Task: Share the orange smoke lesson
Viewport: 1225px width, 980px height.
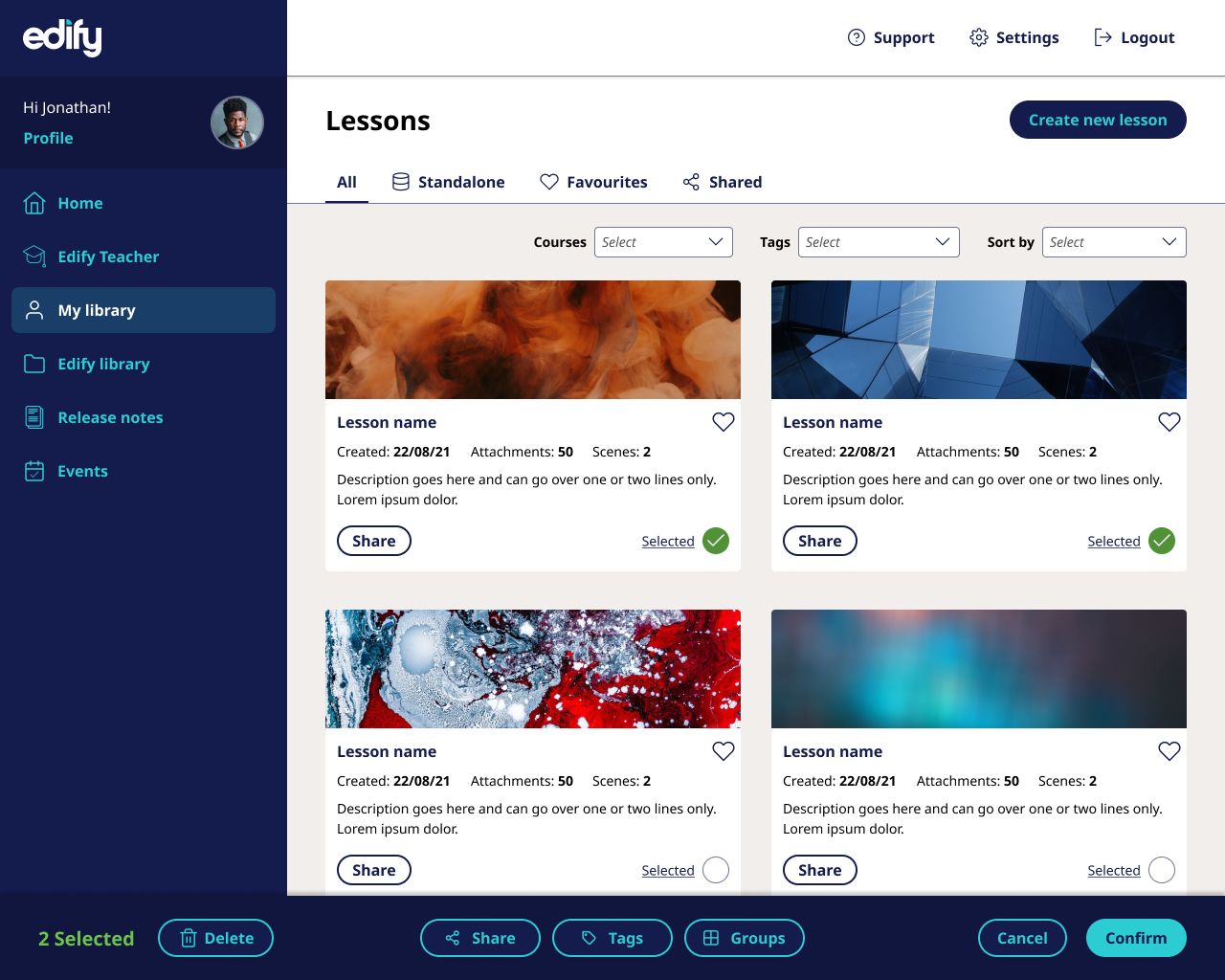Action: pyautogui.click(x=374, y=541)
